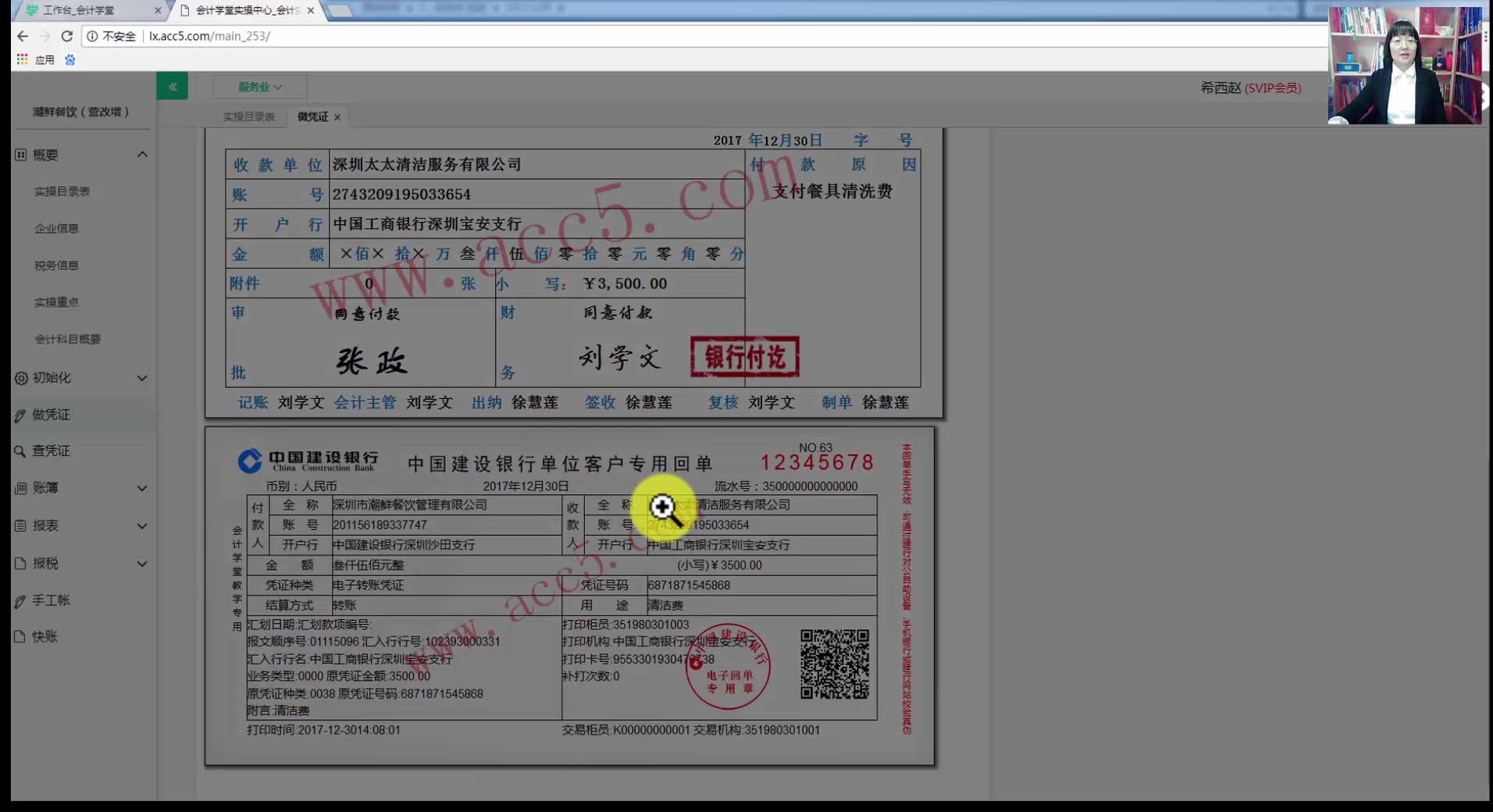Click the 手工帐 pen icon in sidebar
1493x812 pixels.
point(21,600)
